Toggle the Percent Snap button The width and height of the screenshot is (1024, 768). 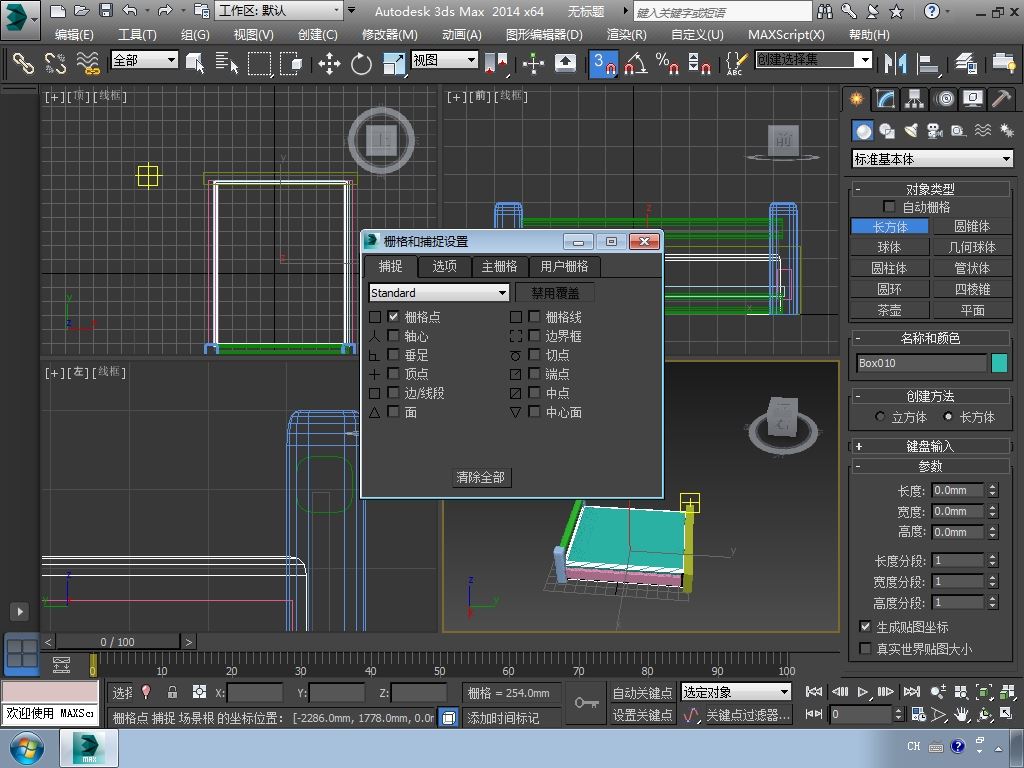[667, 63]
